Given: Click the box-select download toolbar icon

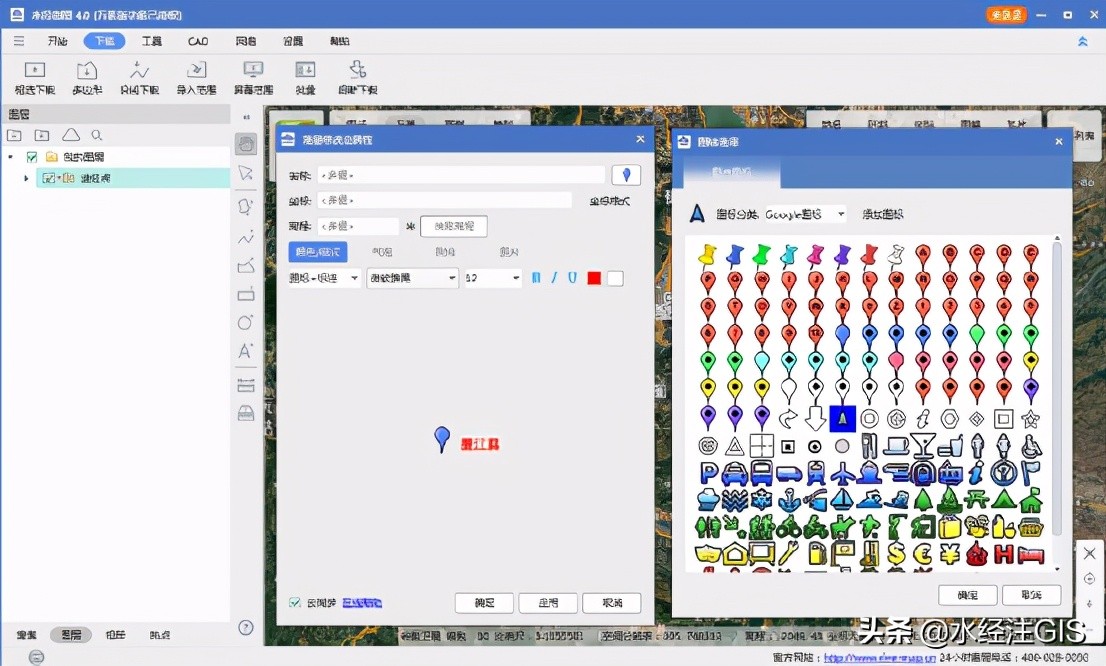Looking at the screenshot, I should (35, 78).
